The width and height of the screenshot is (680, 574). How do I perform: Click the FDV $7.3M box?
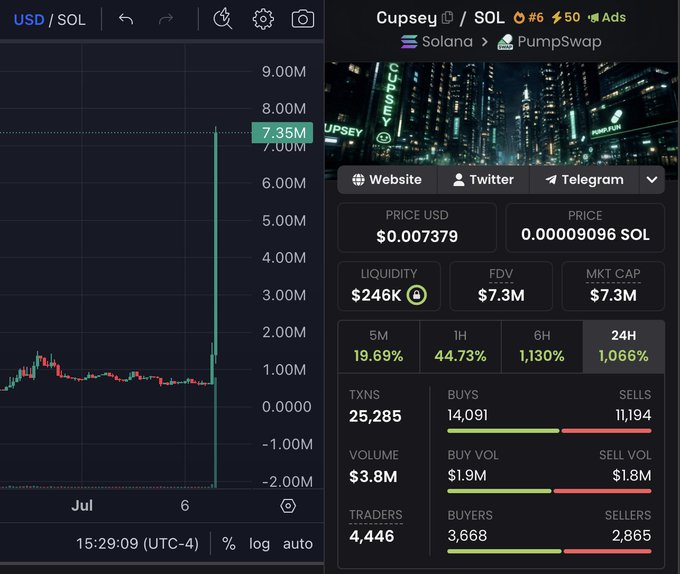[x=501, y=286]
